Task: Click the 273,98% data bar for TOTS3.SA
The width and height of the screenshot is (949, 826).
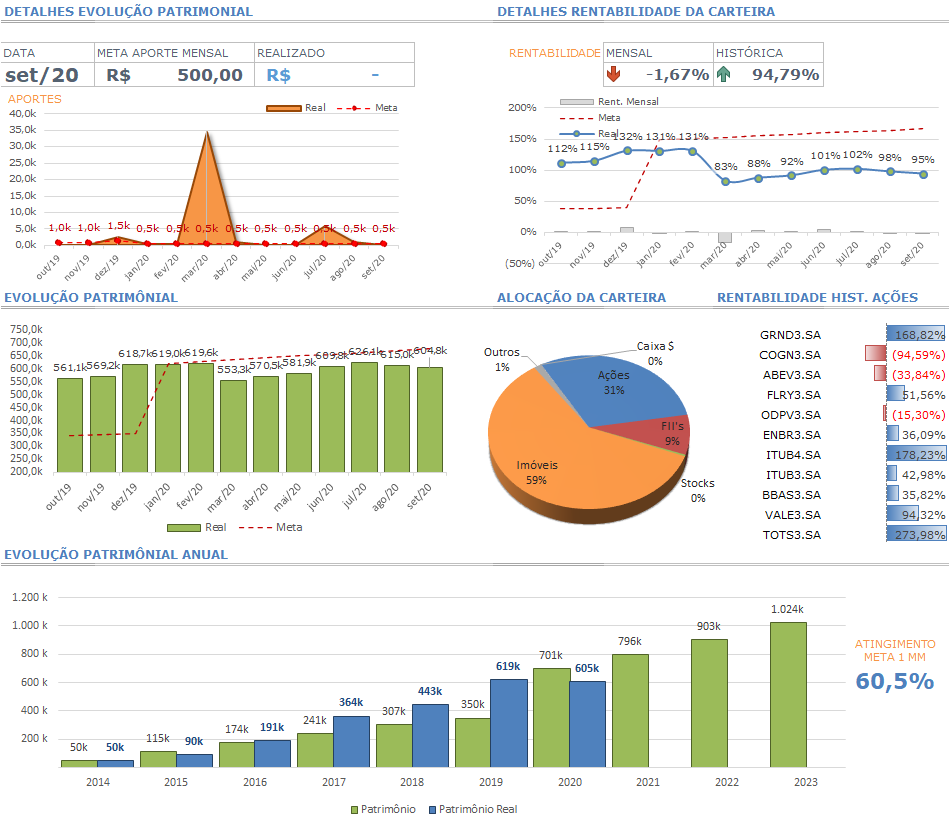Action: click(x=916, y=534)
